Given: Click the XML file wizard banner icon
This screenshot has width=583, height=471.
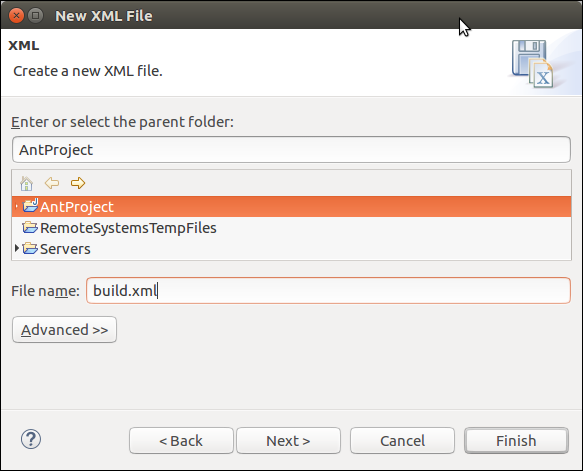Looking at the screenshot, I should (532, 64).
